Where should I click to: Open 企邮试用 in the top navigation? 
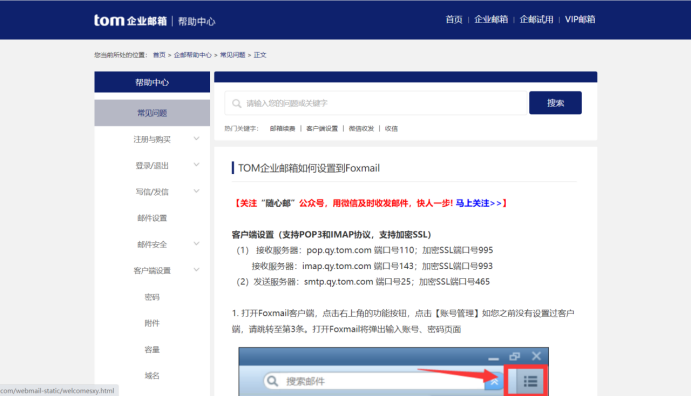536,19
